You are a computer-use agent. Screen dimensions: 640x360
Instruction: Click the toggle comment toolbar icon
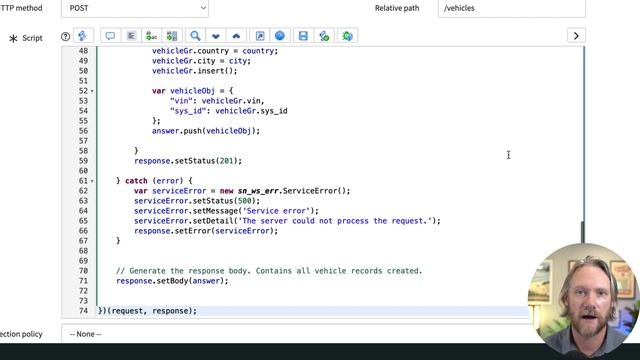click(x=110, y=36)
